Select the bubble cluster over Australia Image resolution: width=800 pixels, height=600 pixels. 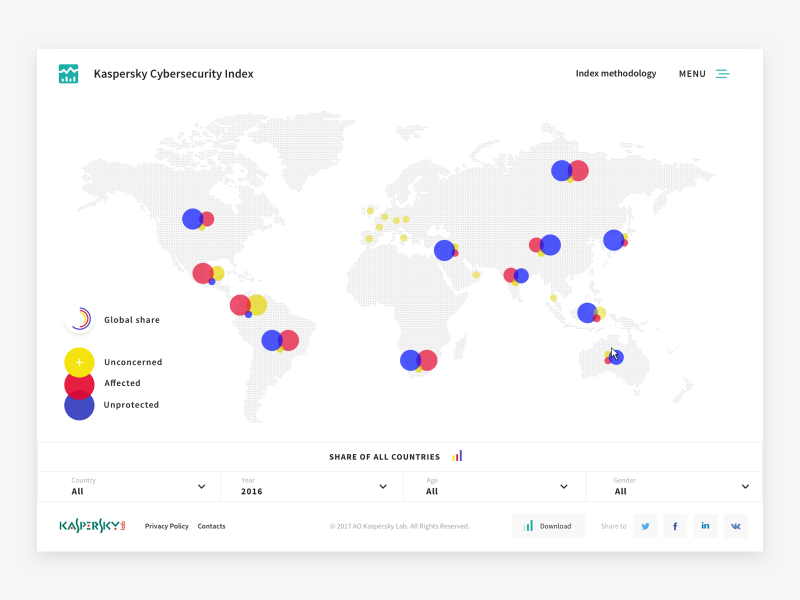(614, 356)
